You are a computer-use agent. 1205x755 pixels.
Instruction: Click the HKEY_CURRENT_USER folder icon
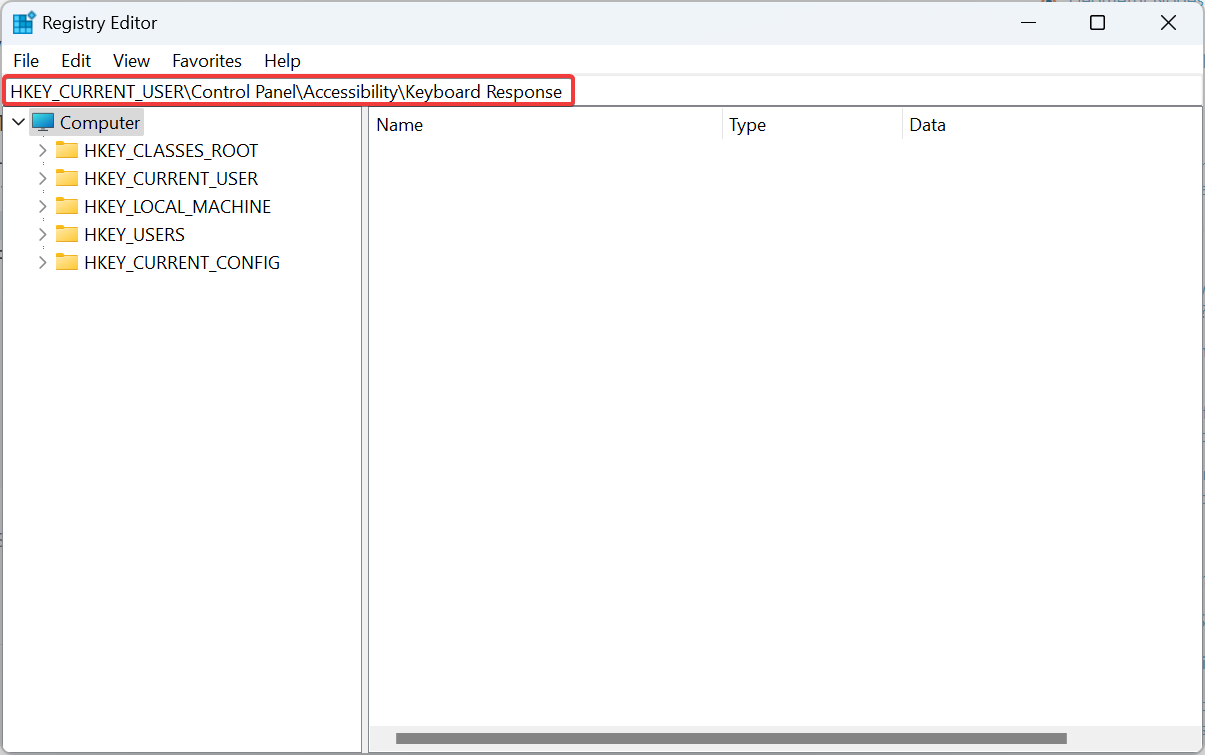click(x=67, y=179)
